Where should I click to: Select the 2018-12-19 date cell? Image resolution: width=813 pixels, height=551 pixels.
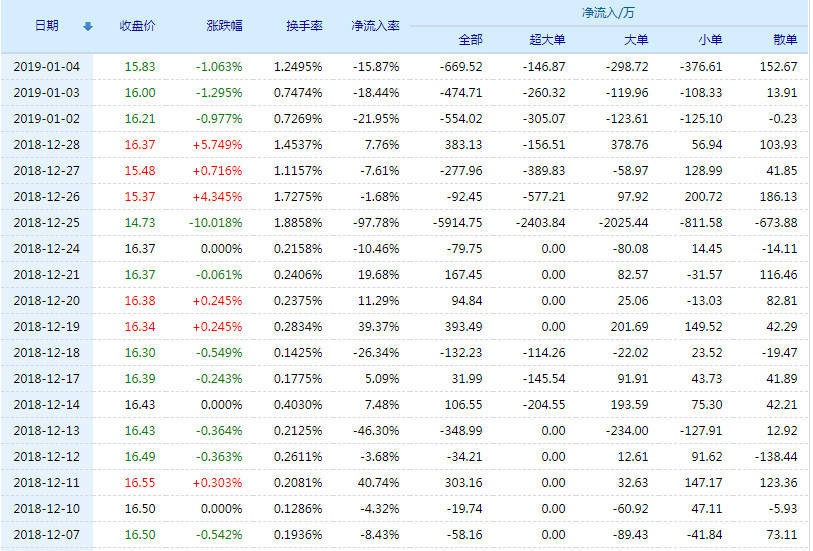46,326
